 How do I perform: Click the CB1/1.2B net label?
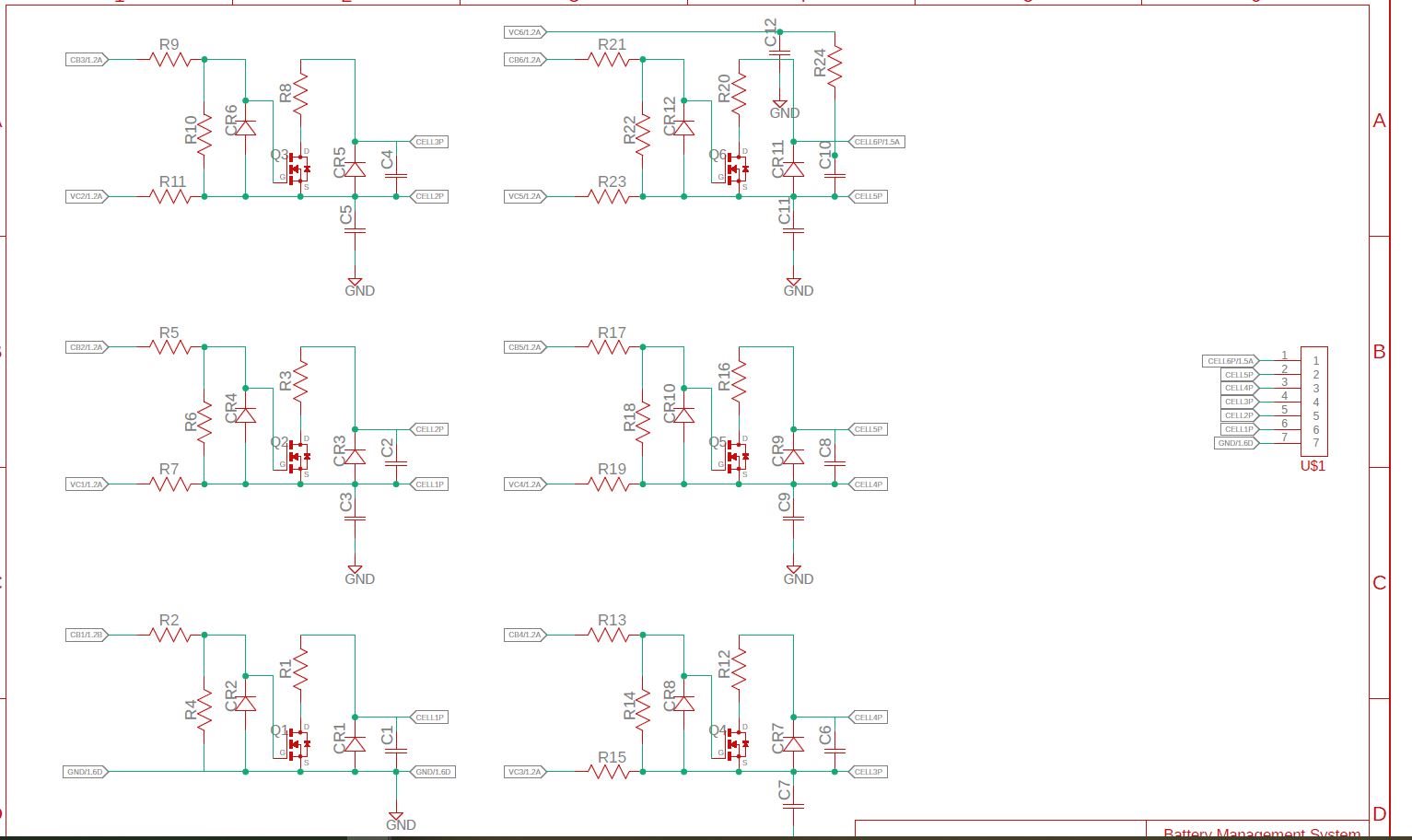coord(88,635)
